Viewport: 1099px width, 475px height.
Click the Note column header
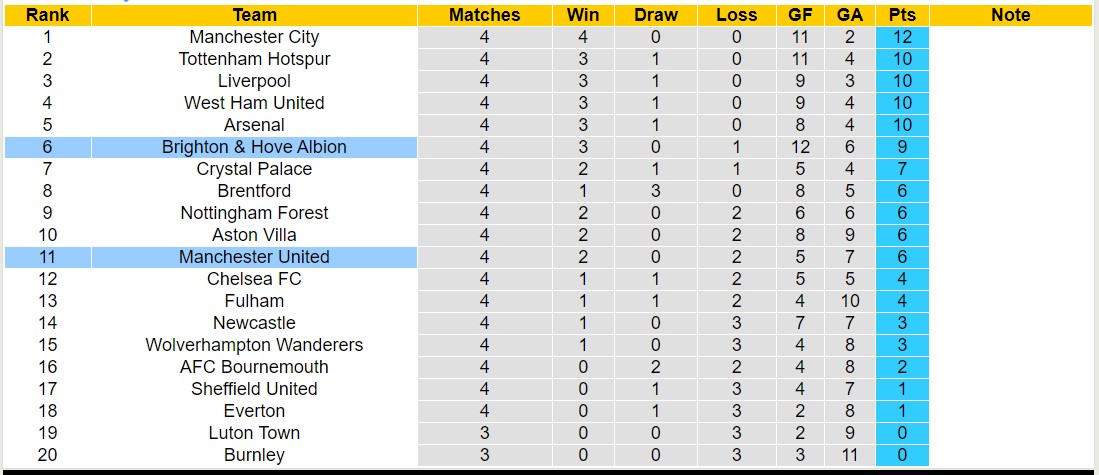1010,15
